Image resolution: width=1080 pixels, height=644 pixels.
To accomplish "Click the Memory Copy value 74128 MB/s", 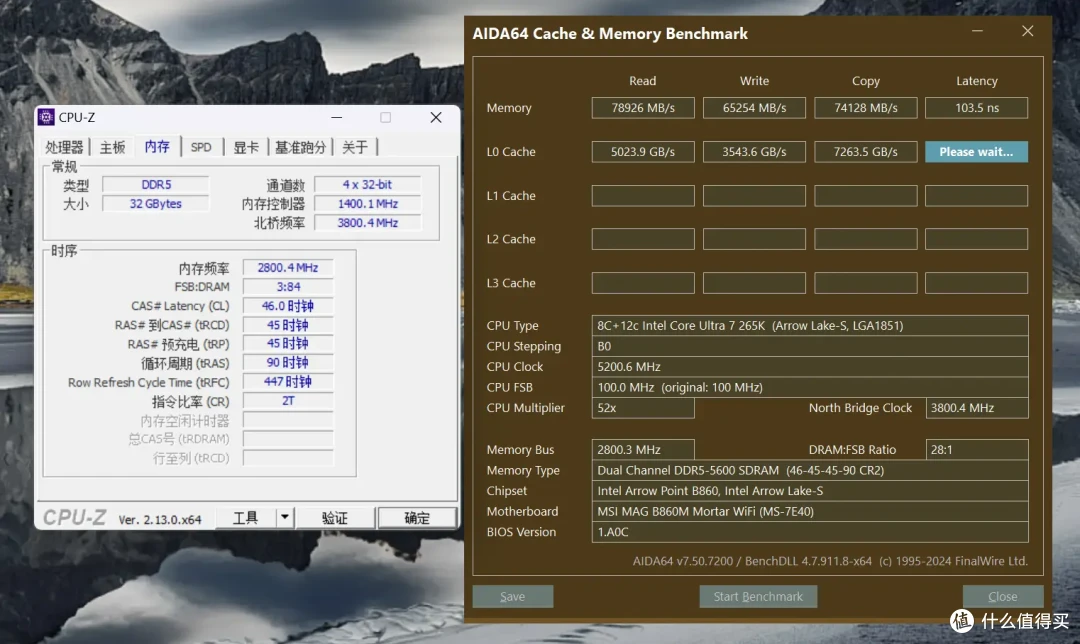I will pos(866,108).
